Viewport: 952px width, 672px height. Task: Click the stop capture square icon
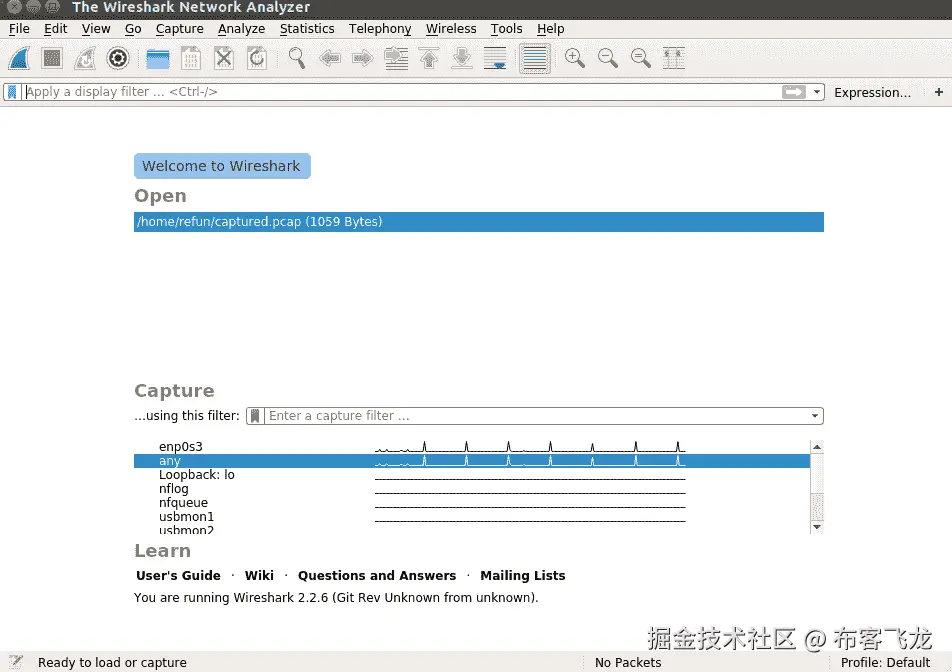click(x=52, y=58)
